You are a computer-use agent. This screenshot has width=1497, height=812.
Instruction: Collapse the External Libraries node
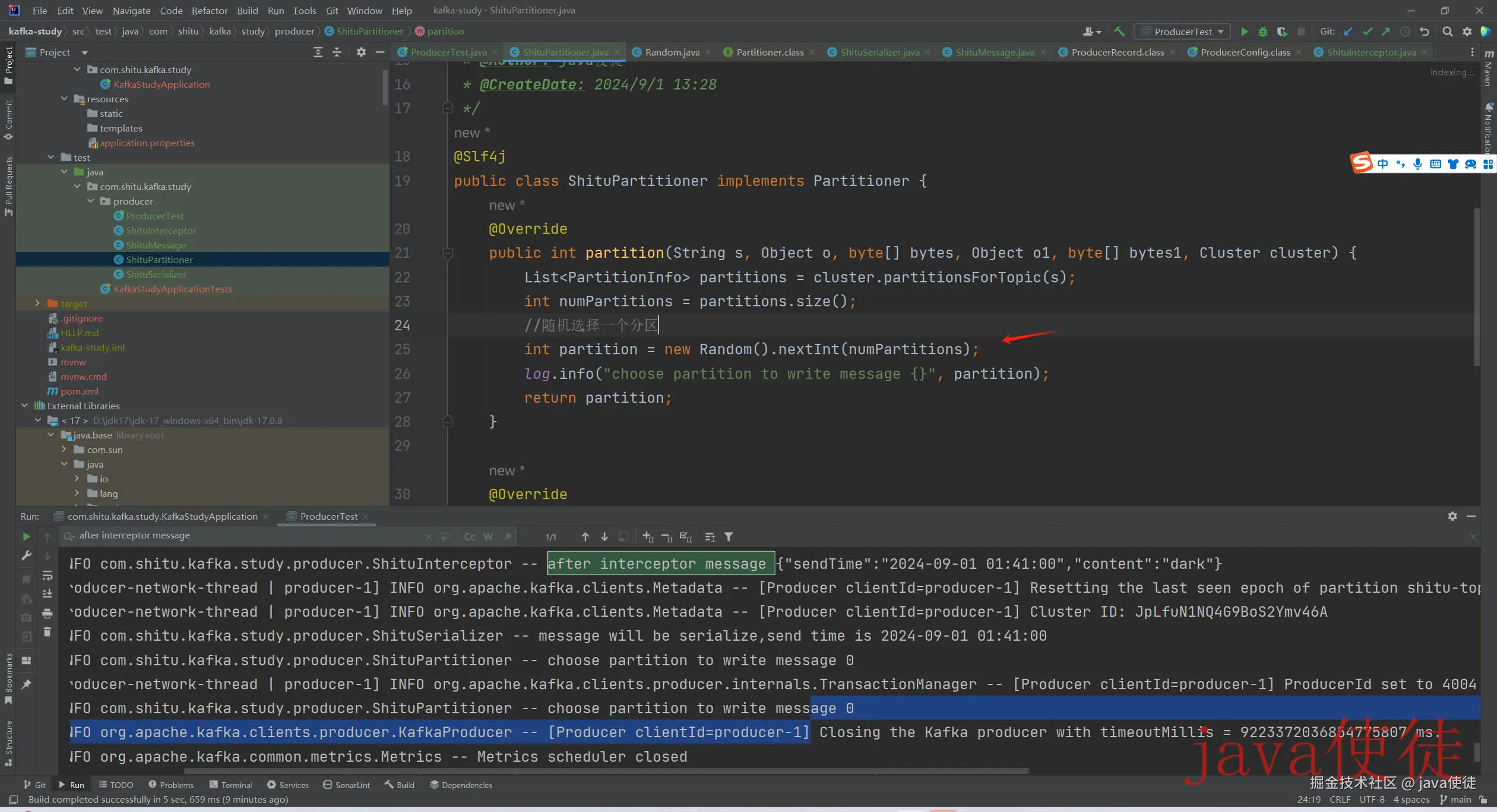pos(25,406)
